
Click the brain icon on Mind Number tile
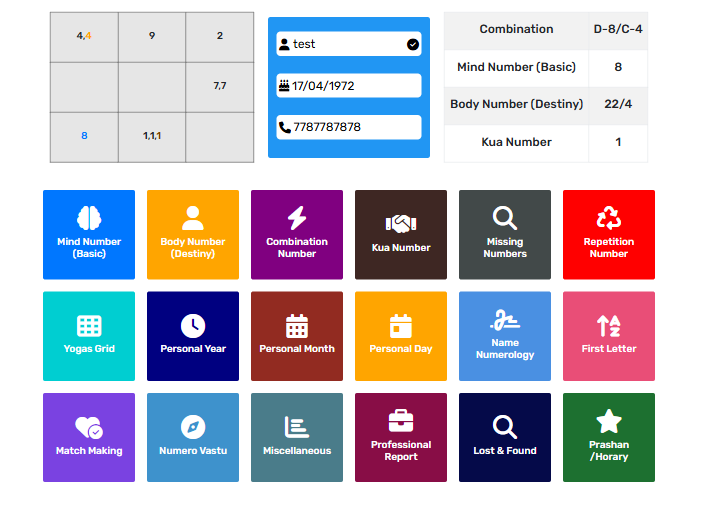click(89, 219)
